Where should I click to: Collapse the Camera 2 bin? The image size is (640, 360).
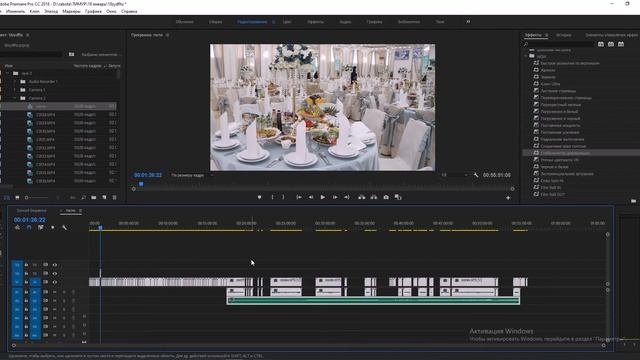pos(15,98)
